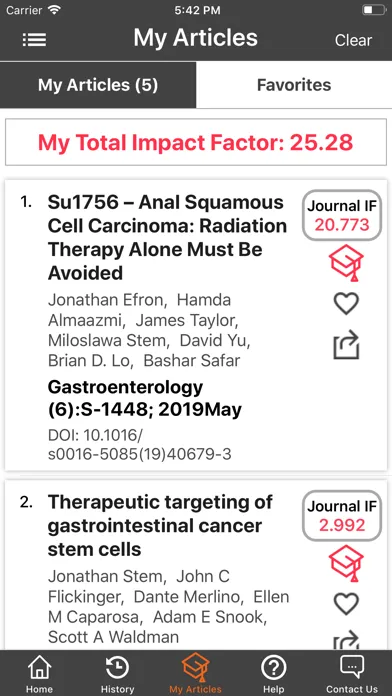Screen dimensions: 392x696
Task: Tap the My Total Impact Factor banner
Action: click(x=196, y=142)
